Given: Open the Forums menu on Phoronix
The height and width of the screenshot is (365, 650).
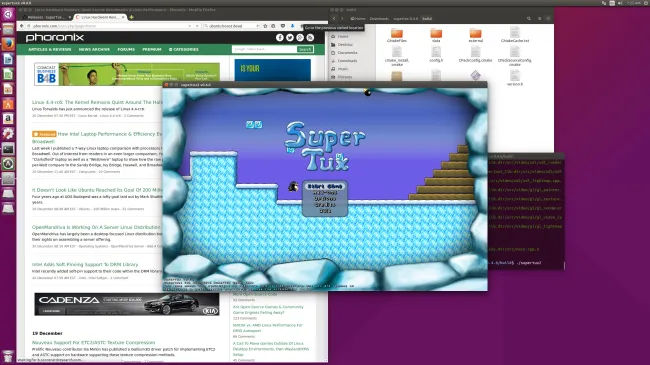Looking at the screenshot, I should (126, 49).
